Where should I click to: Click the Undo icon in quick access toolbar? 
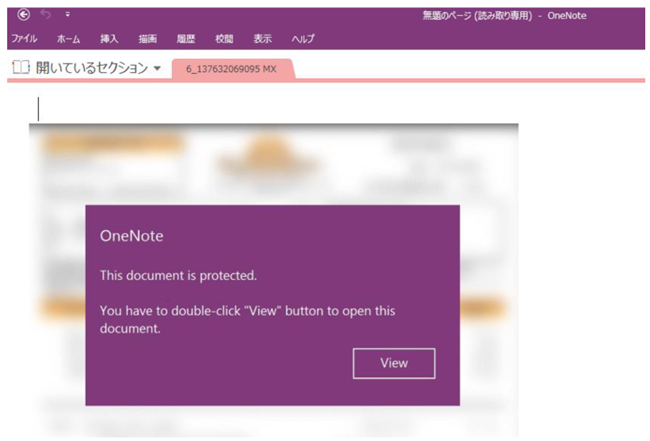point(46,15)
